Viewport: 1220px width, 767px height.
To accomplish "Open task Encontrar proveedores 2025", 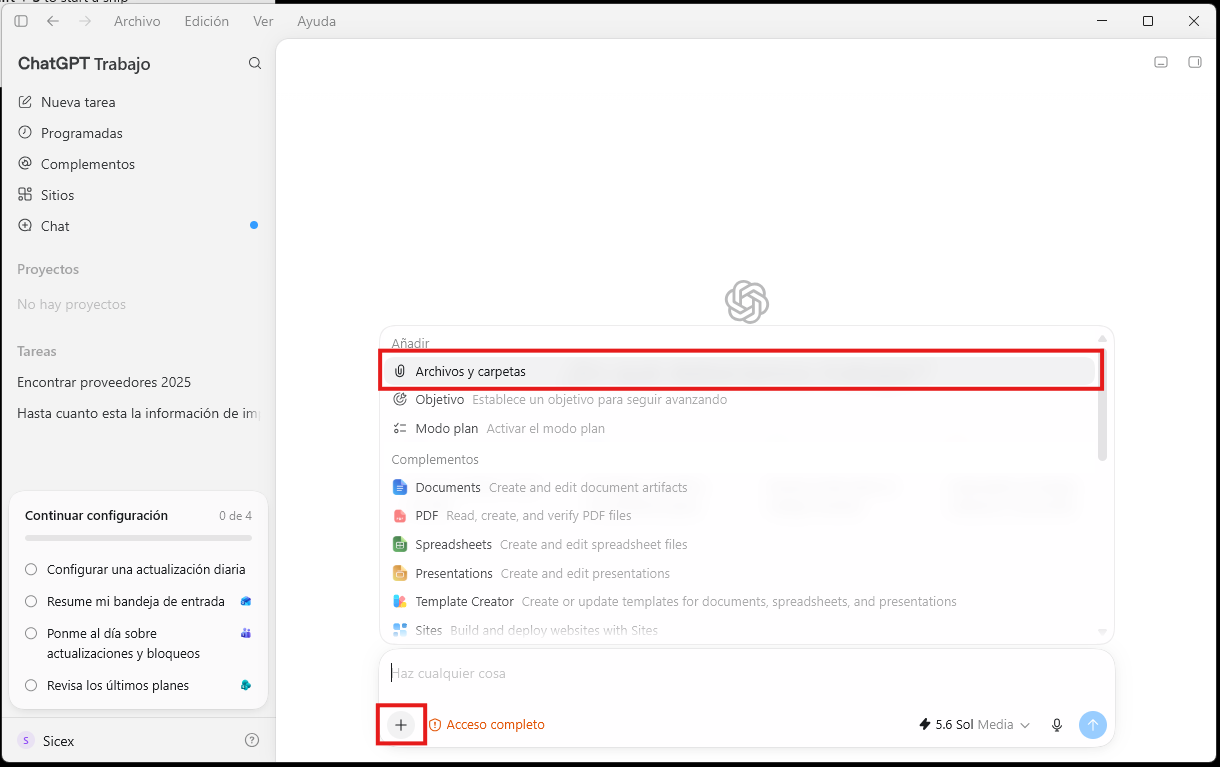I will point(104,382).
